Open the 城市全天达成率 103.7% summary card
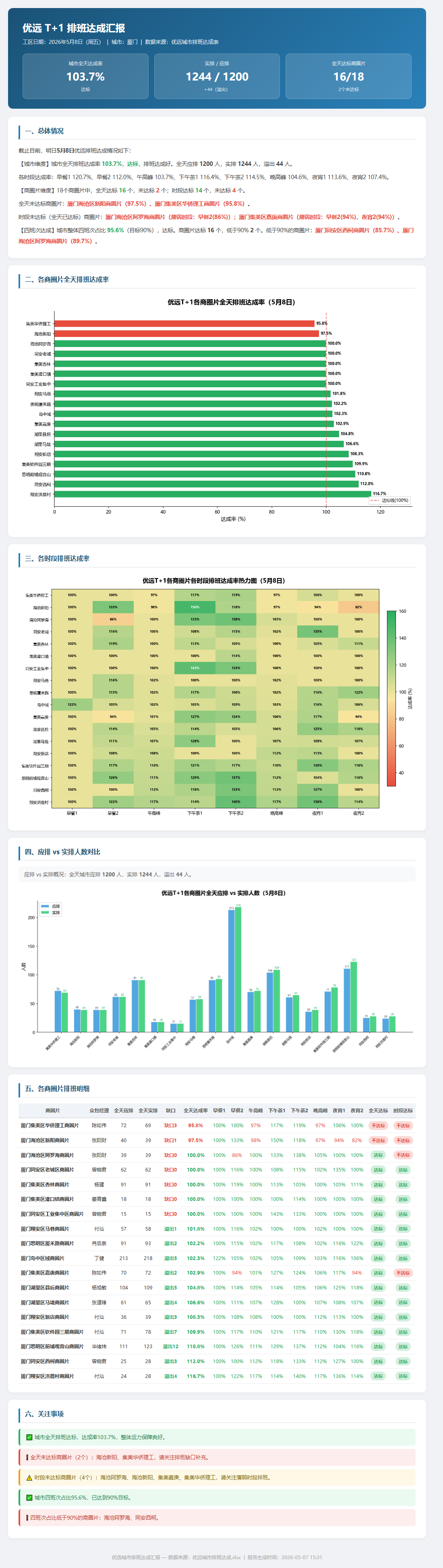 (x=85, y=76)
